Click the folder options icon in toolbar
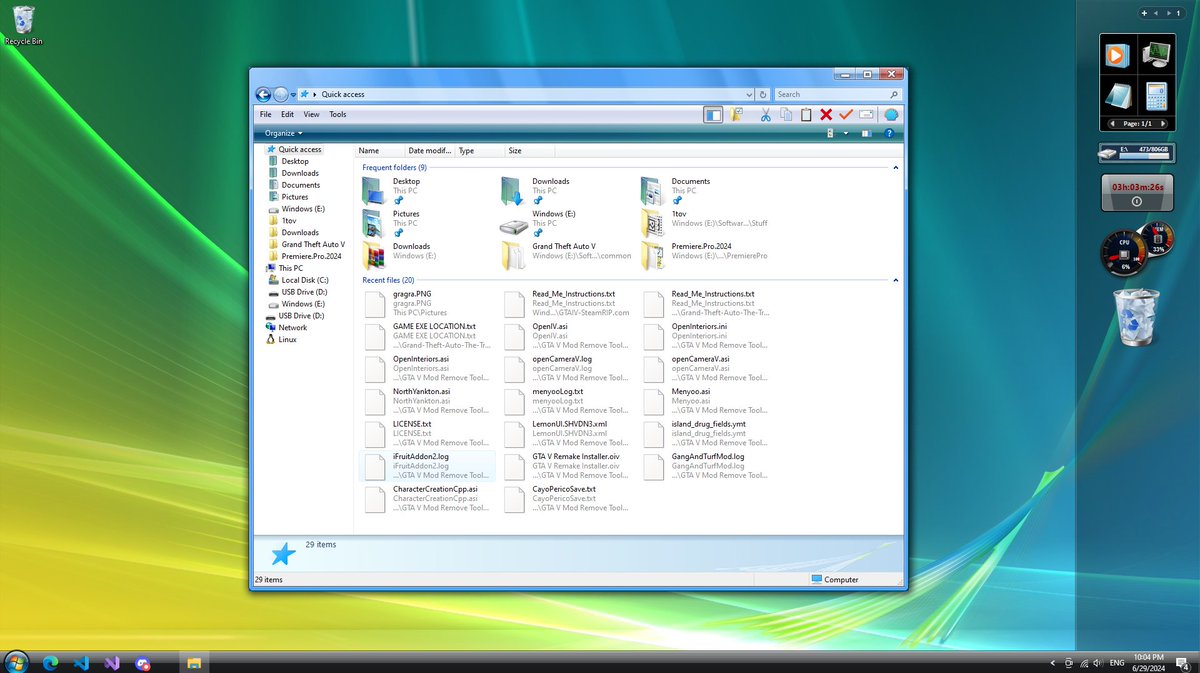 coord(737,115)
